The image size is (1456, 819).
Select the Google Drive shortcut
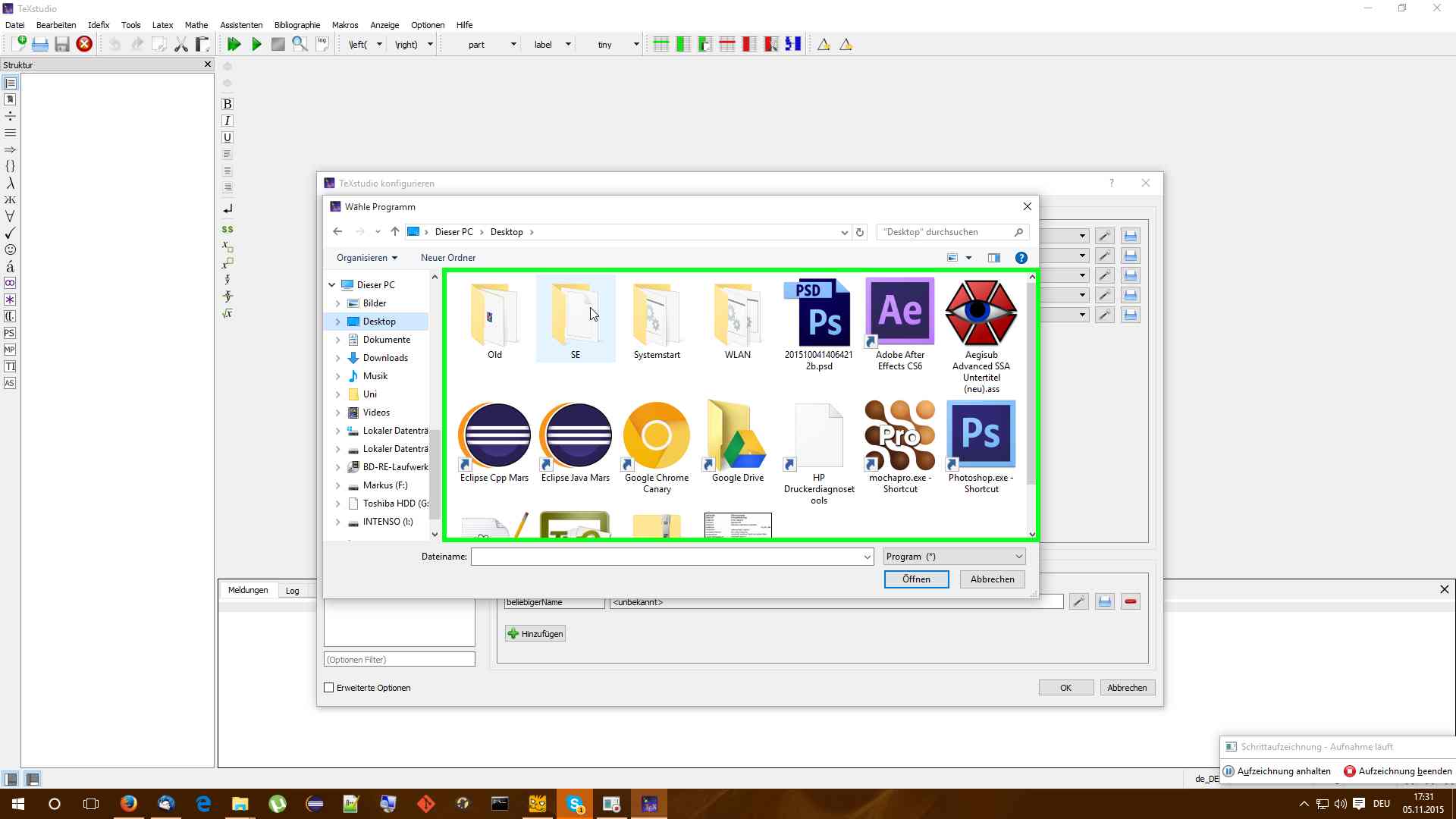(x=738, y=442)
